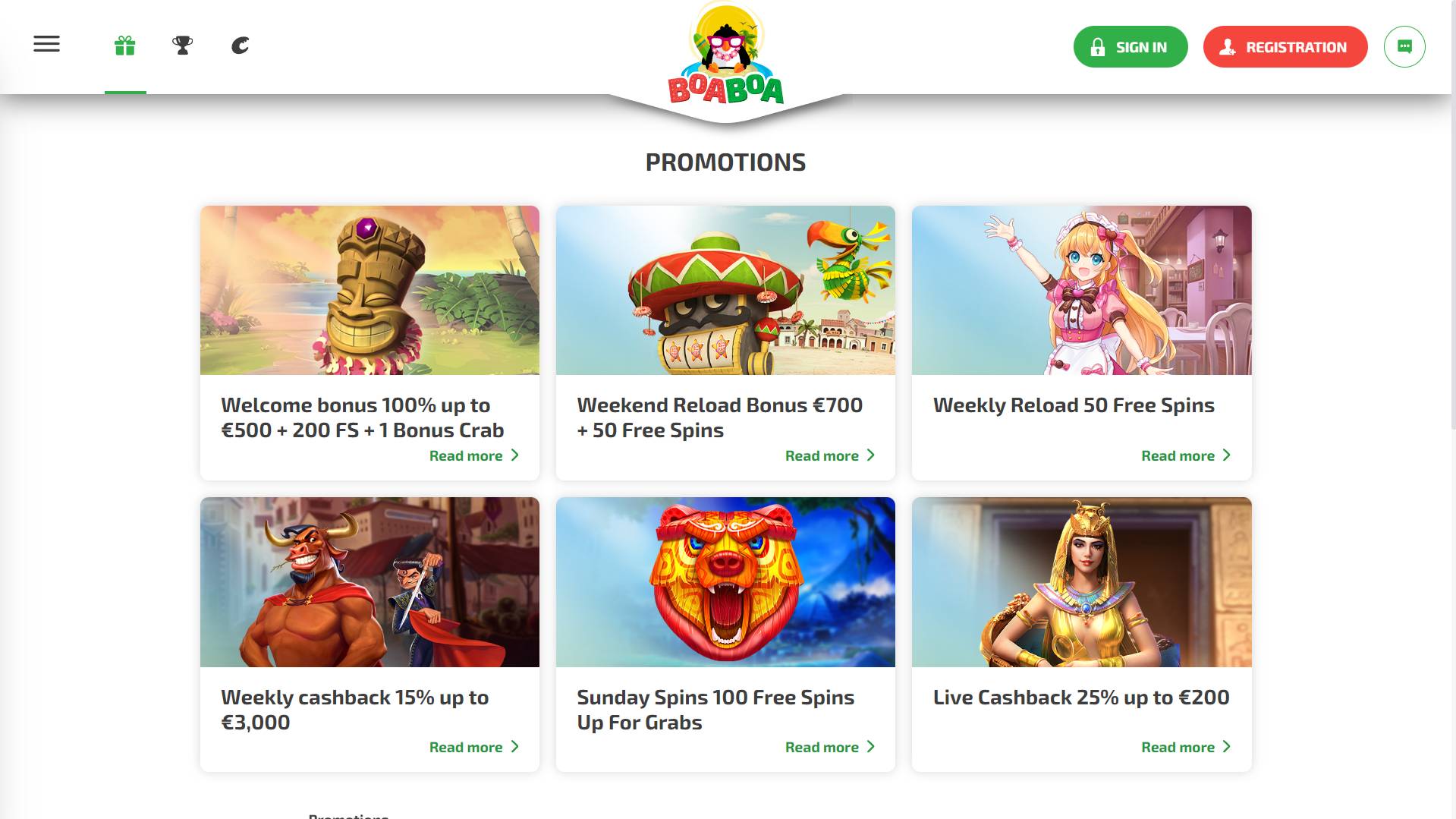Click the user icon on Registration
Viewport: 1456px width, 819px height.
[1227, 47]
